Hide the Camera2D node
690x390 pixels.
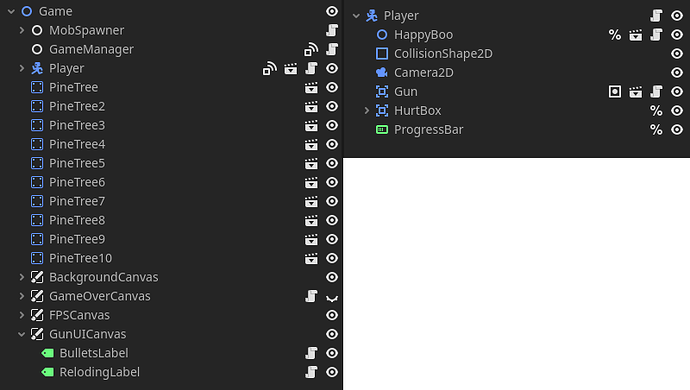coord(677,73)
